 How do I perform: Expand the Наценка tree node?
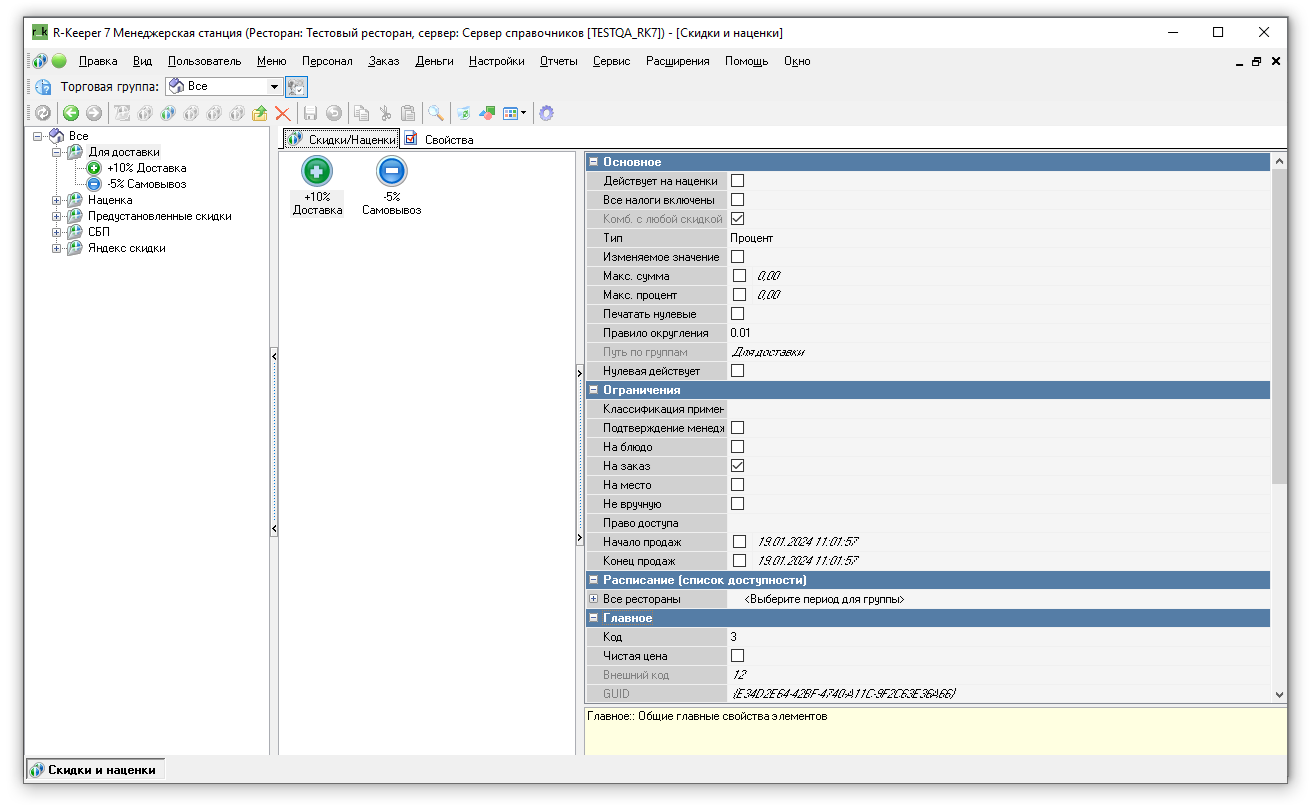pos(57,200)
